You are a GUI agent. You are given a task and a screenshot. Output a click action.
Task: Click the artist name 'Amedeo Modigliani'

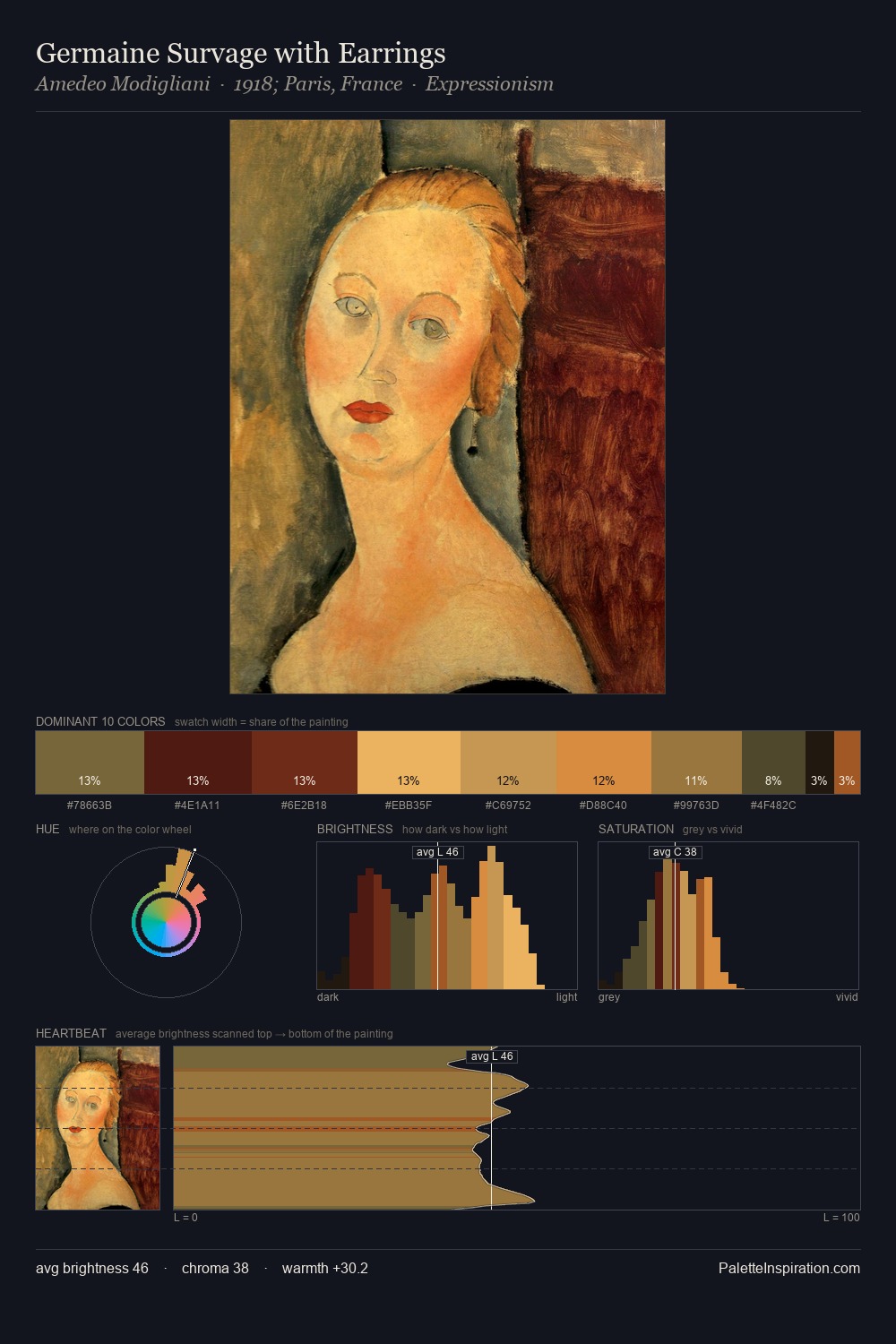123,84
